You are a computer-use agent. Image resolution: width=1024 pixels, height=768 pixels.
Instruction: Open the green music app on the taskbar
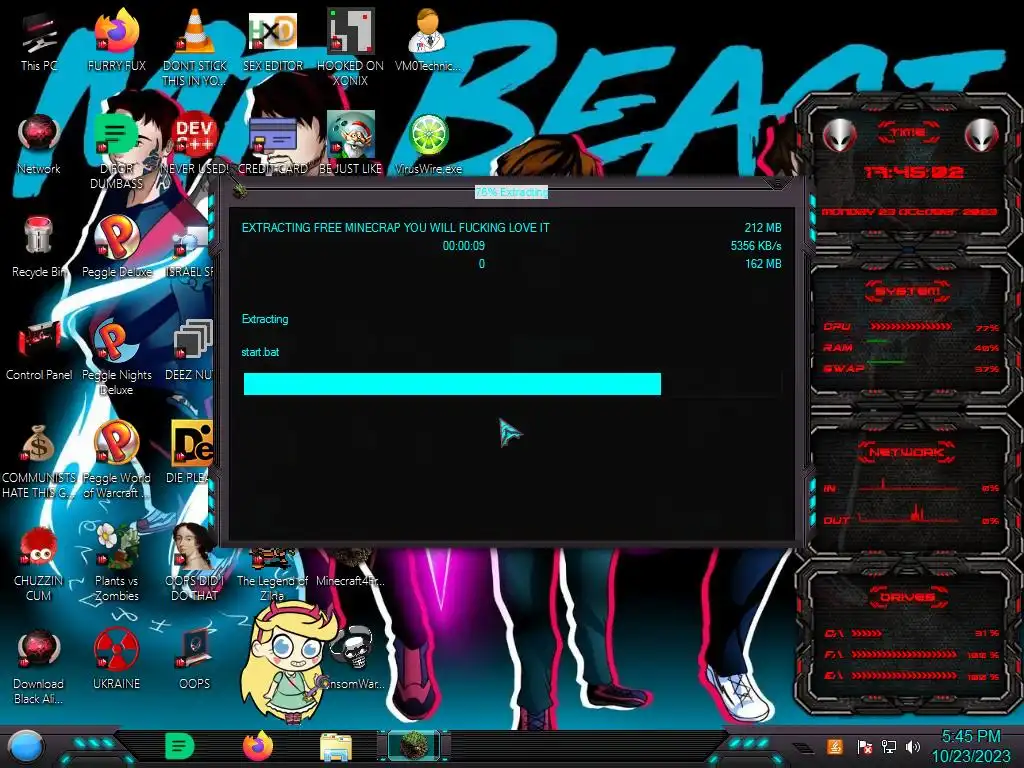[x=180, y=746]
